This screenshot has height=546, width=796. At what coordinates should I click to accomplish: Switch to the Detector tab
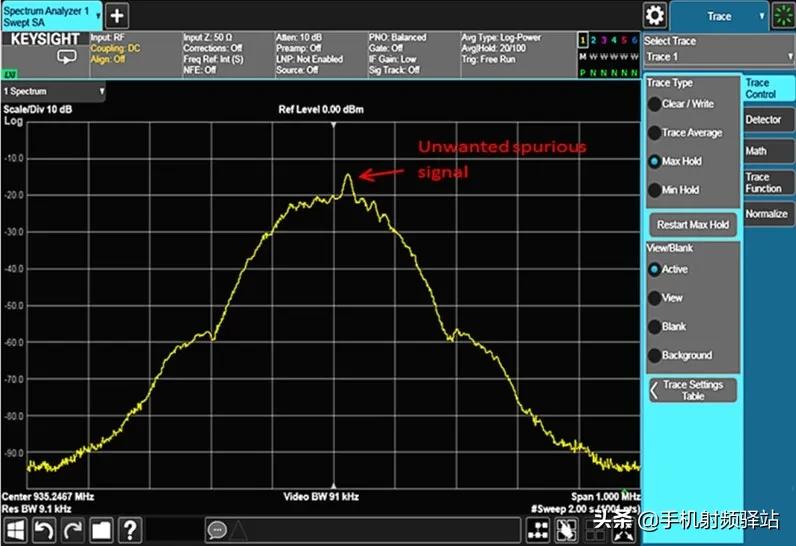click(x=765, y=120)
